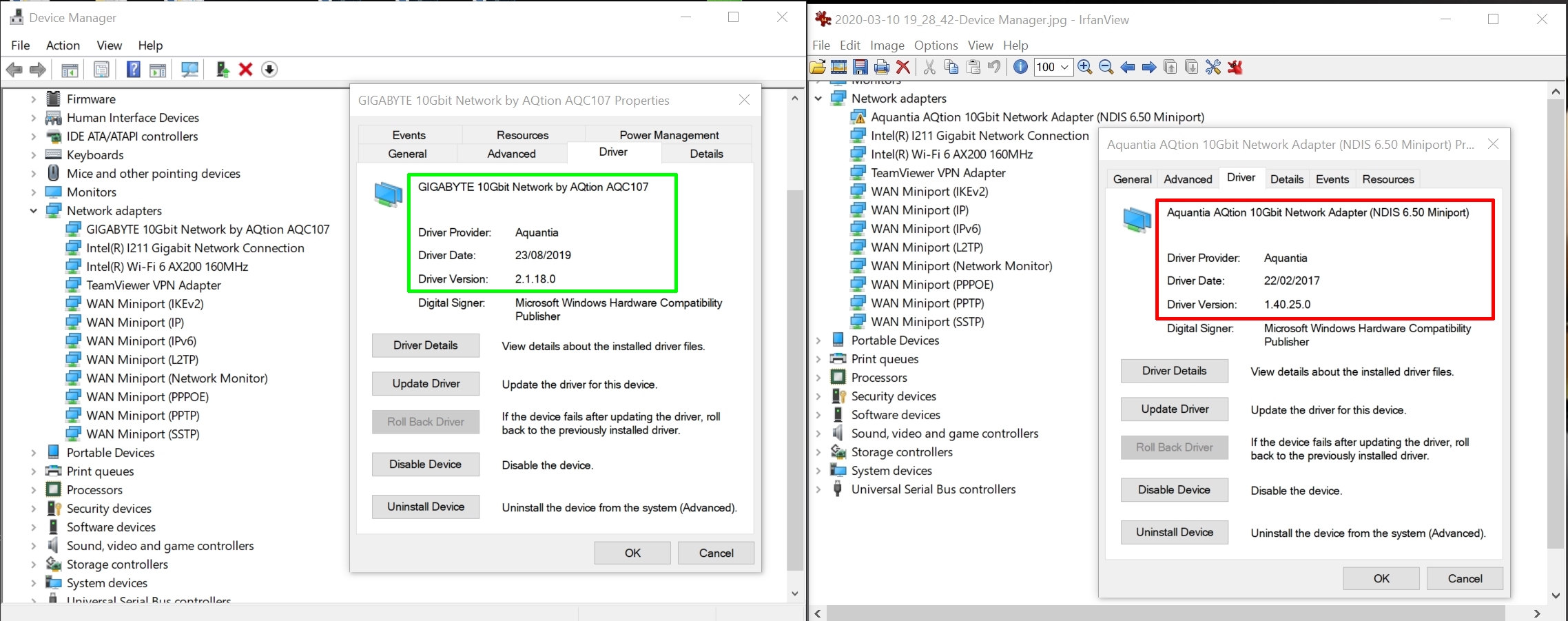Click the red X Delete file icon in IrfanView
Viewport: 1568px width, 621px height.
point(903,67)
